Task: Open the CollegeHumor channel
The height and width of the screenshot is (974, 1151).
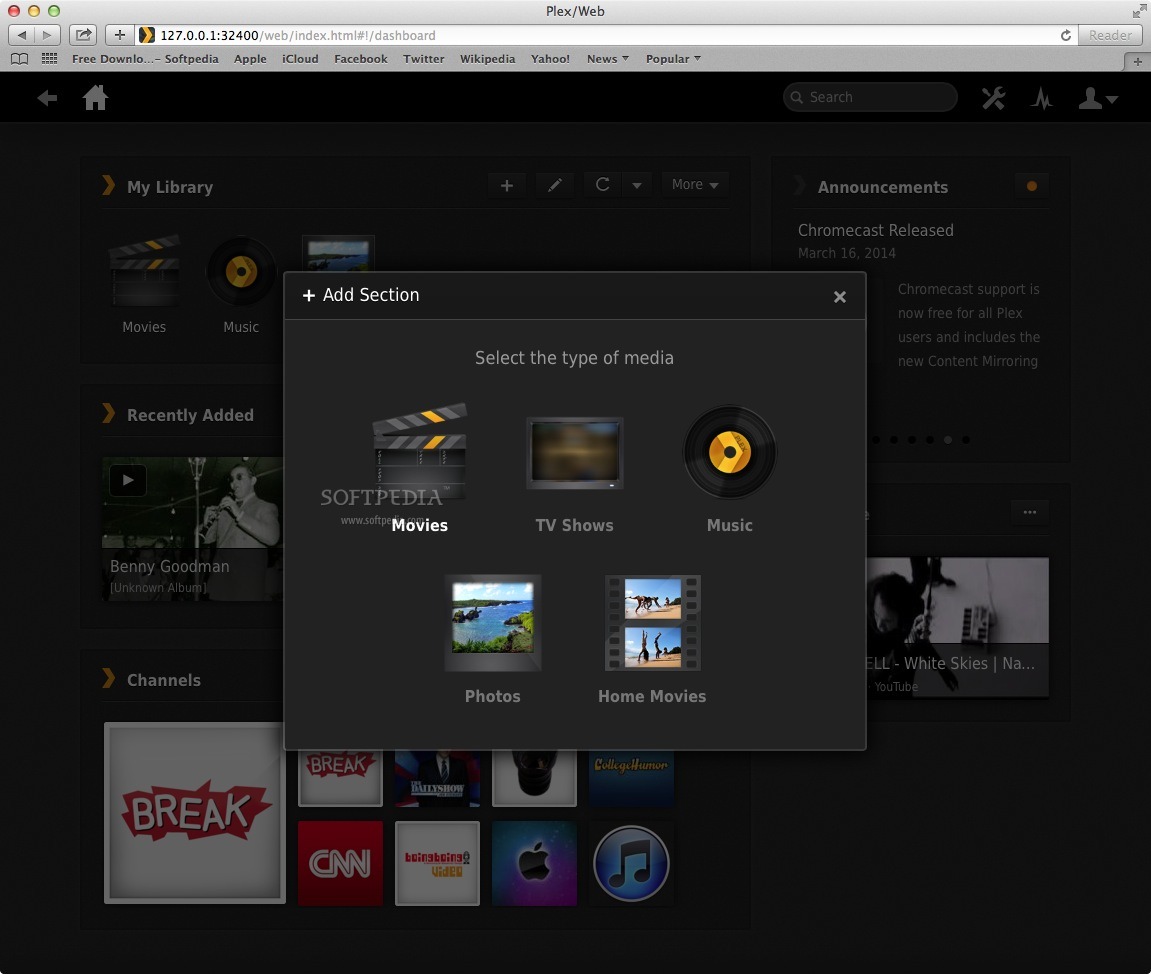Action: [x=631, y=778]
